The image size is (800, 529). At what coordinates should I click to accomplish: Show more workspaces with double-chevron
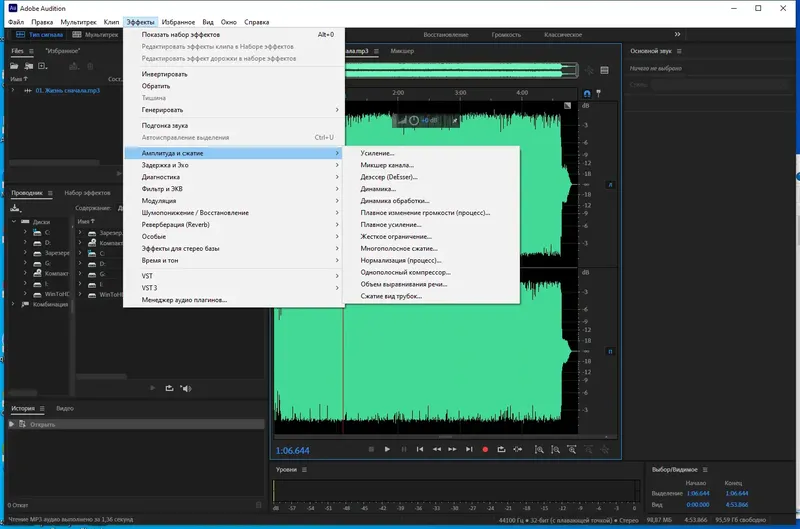(677, 34)
